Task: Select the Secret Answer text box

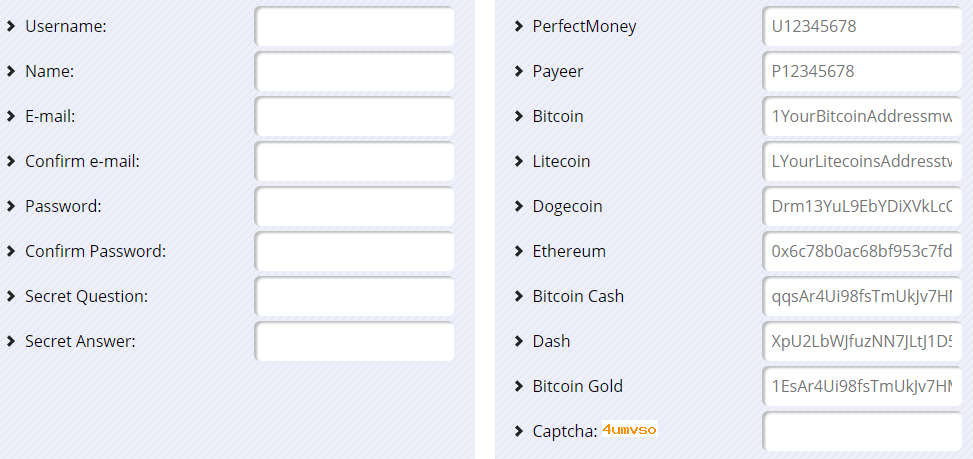Action: 354,341
